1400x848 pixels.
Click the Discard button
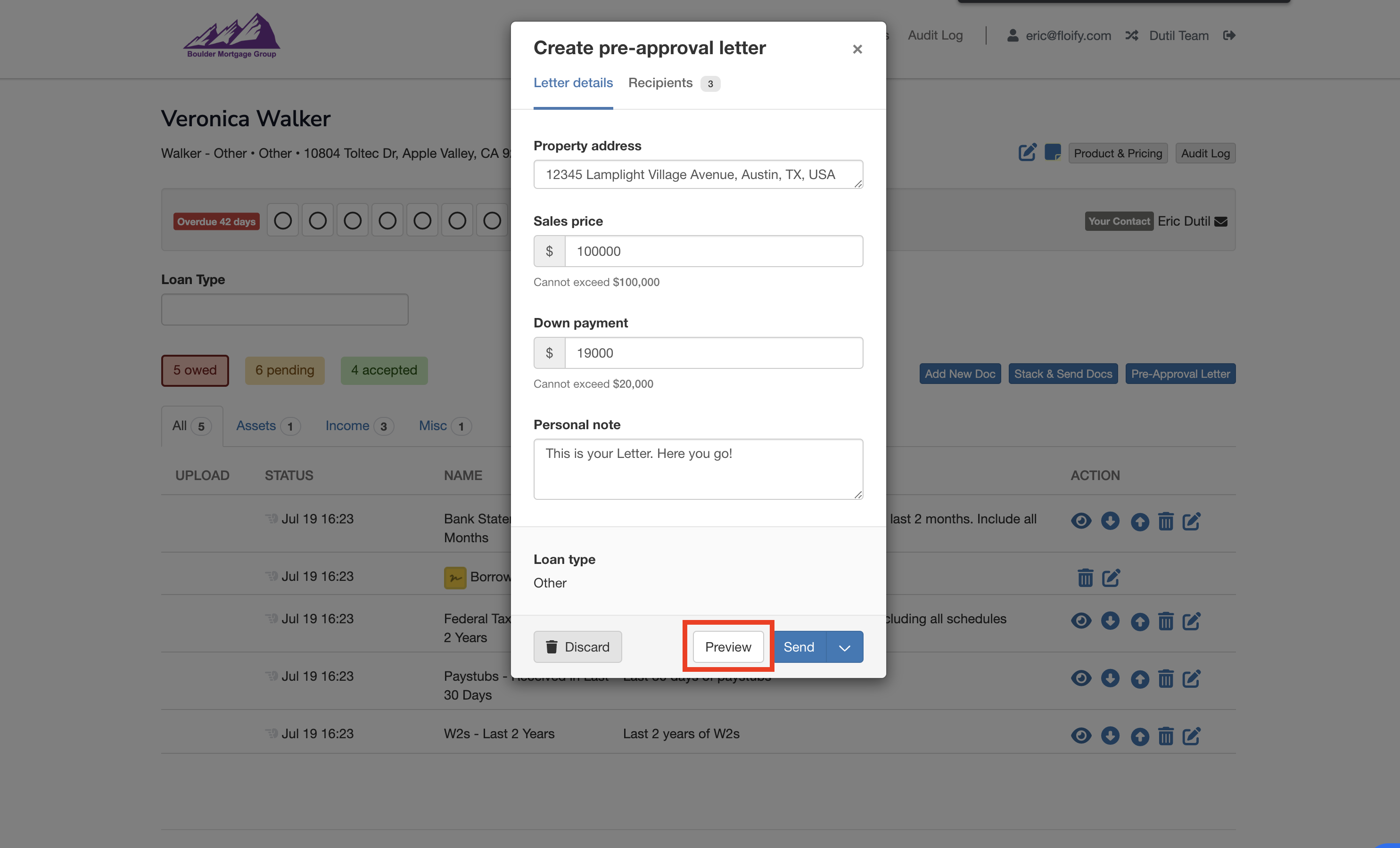coord(577,647)
